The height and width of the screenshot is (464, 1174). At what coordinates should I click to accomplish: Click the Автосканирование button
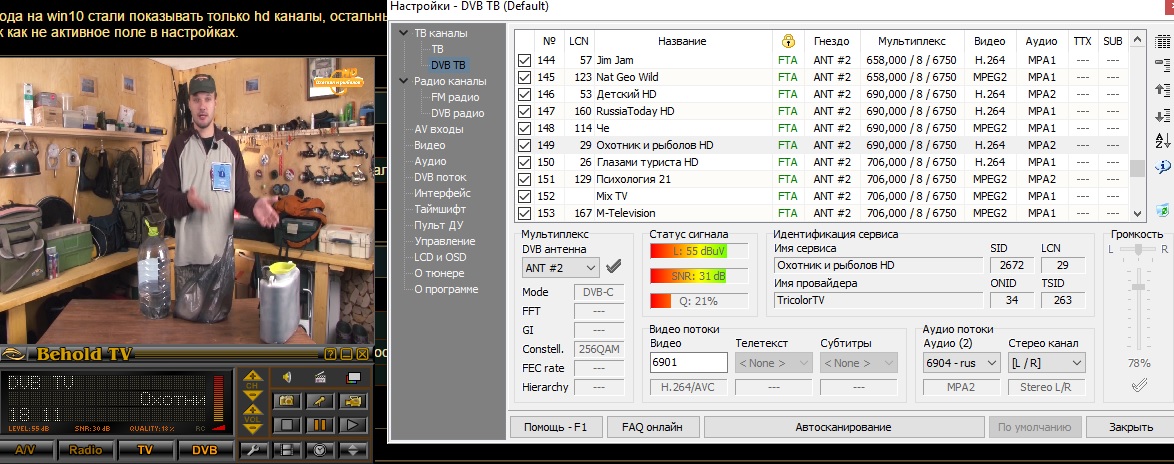pos(842,427)
